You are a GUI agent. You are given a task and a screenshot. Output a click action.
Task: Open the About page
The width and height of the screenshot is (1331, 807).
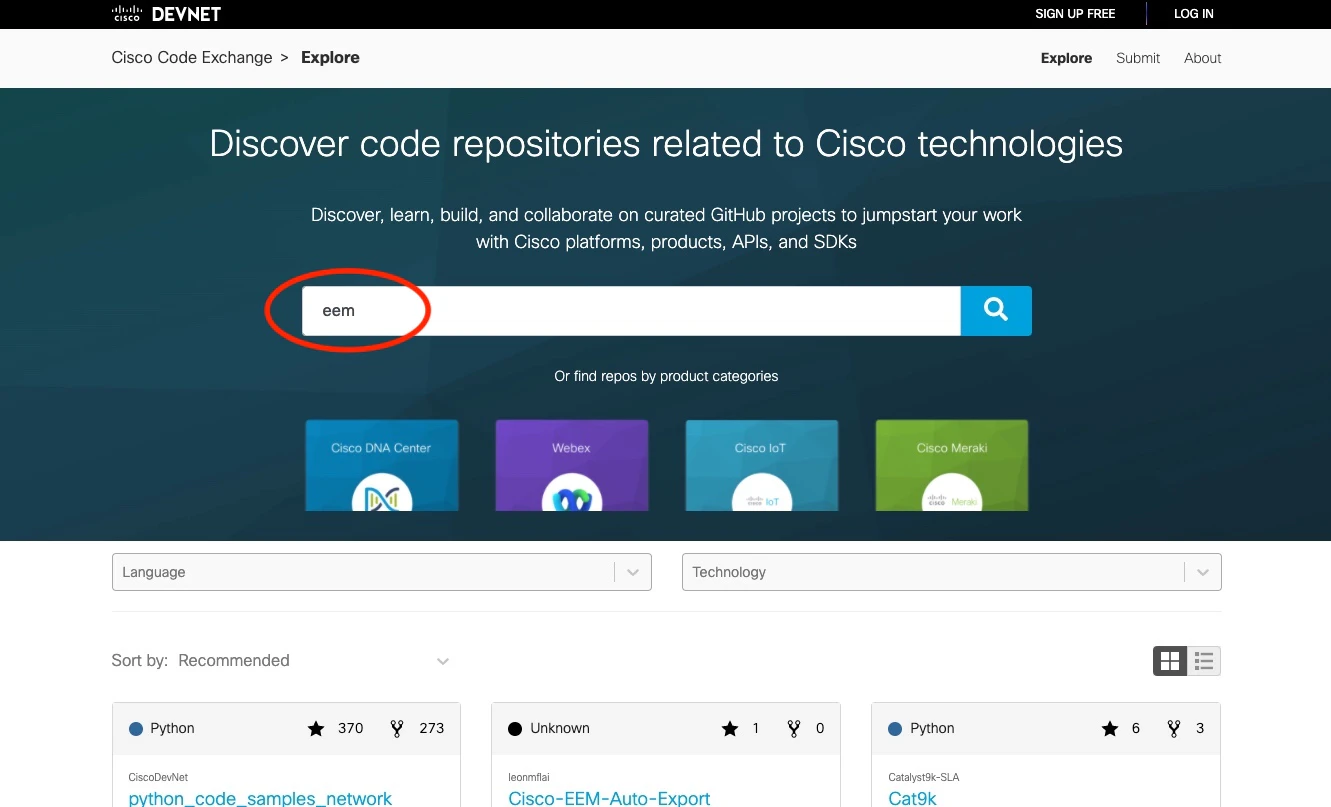(x=1202, y=58)
